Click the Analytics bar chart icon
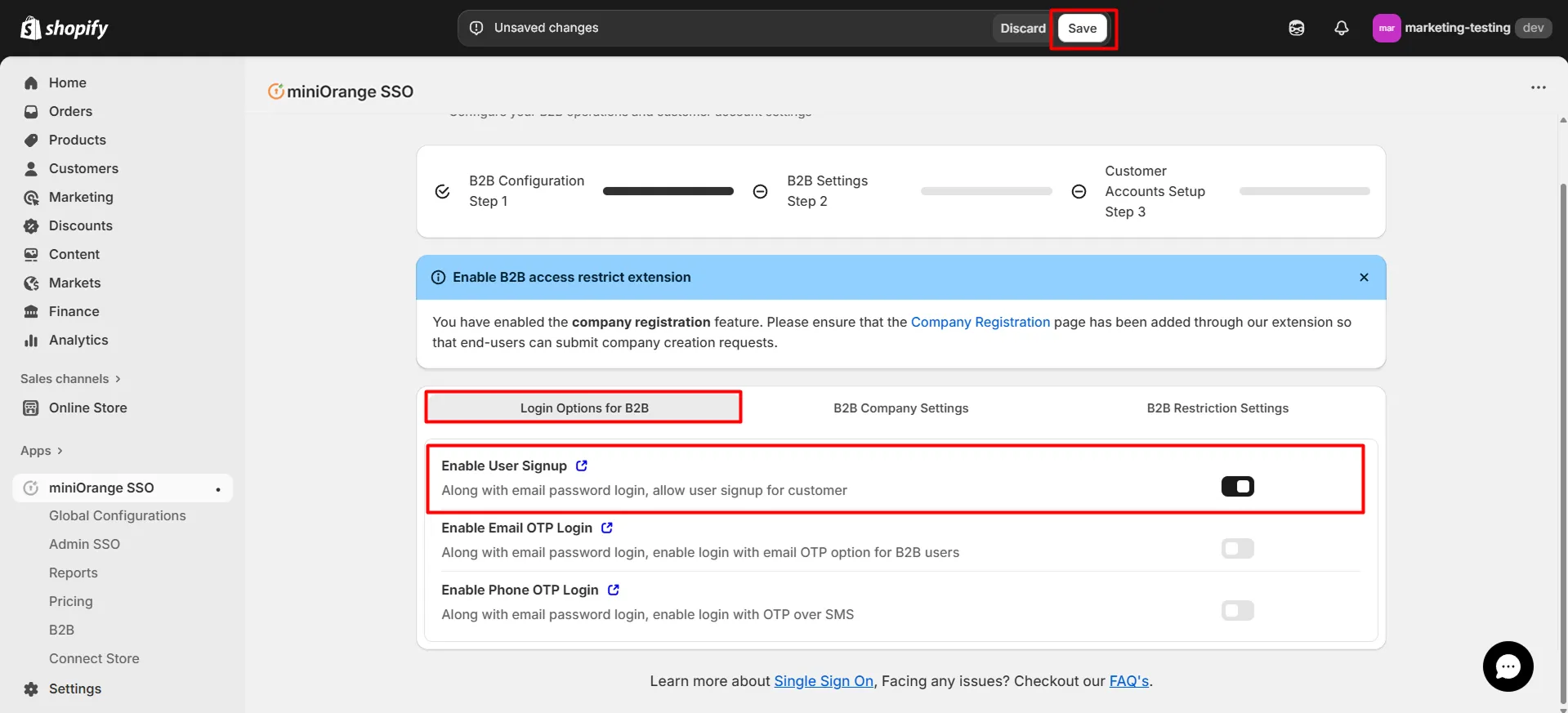Screen dimensions: 1568x713 coord(31,340)
